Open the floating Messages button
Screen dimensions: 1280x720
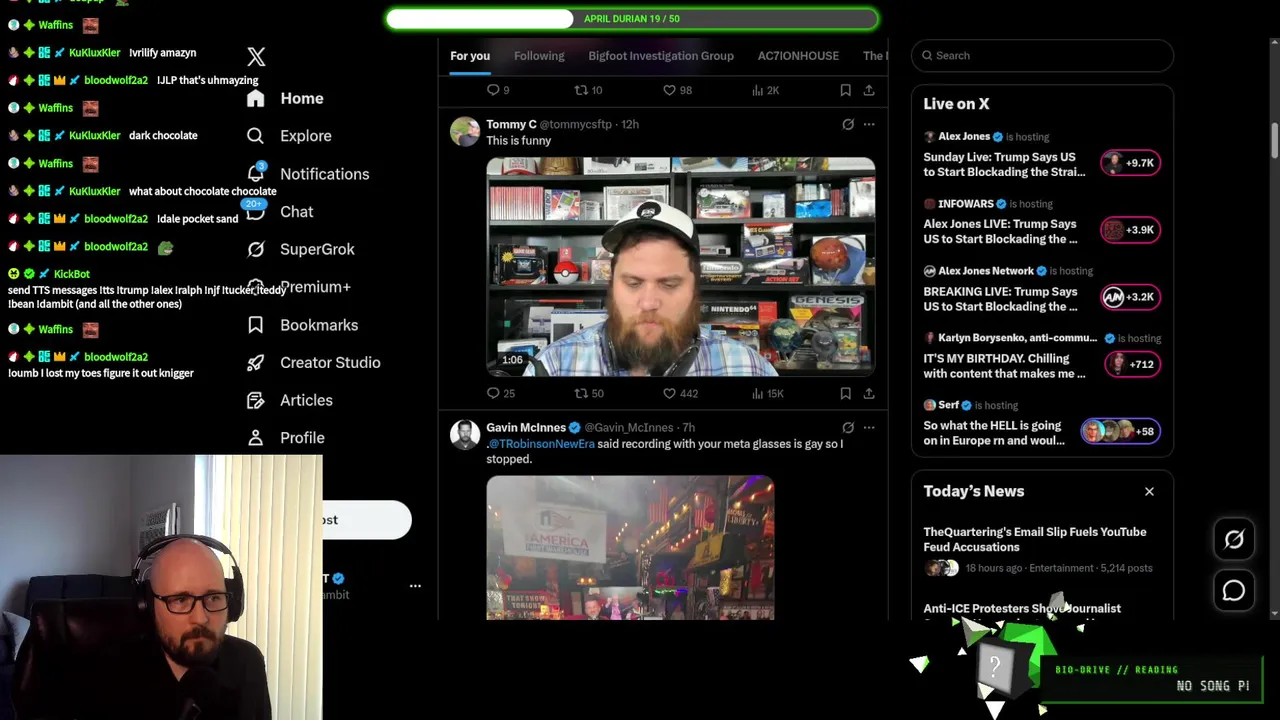(1234, 591)
